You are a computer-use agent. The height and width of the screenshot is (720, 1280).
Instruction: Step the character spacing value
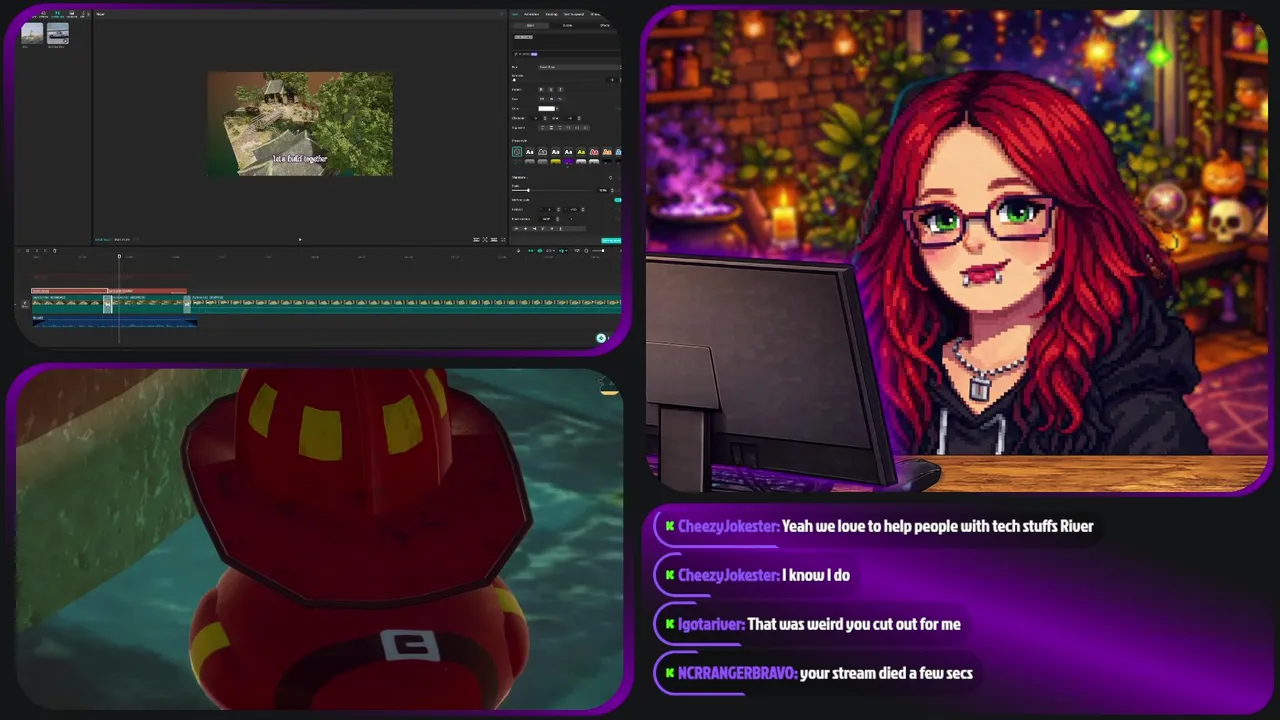(x=545, y=118)
